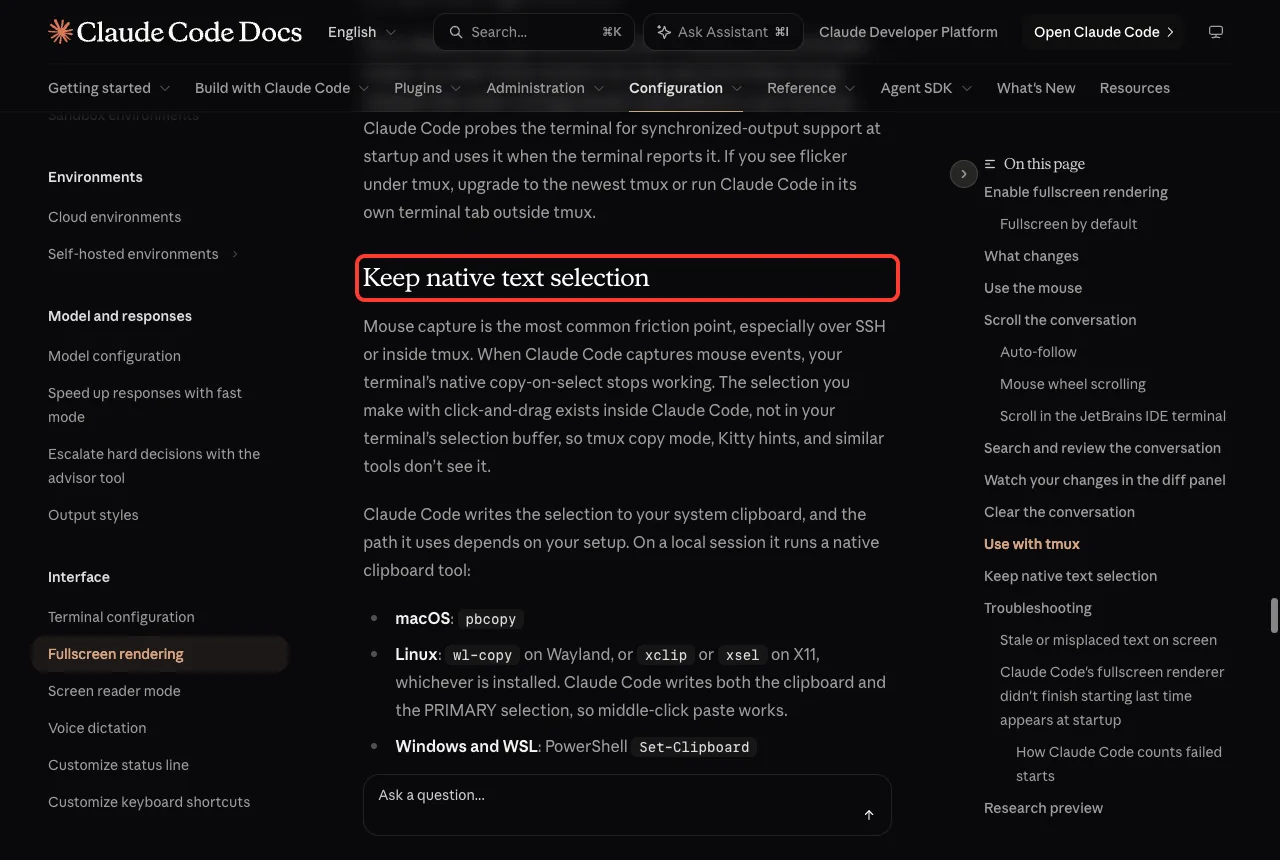Open the Claude Developer Platform link
The width and height of the screenshot is (1280, 860).
point(908,32)
